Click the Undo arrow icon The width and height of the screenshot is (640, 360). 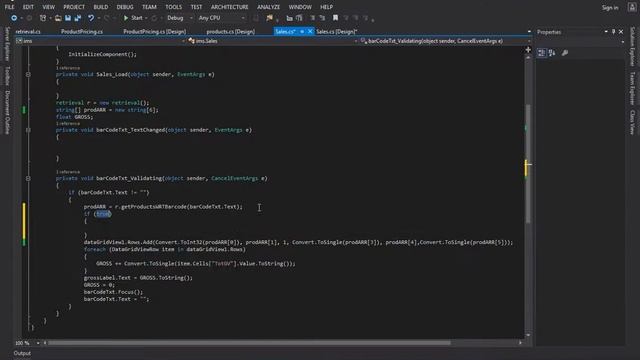click(x=91, y=18)
